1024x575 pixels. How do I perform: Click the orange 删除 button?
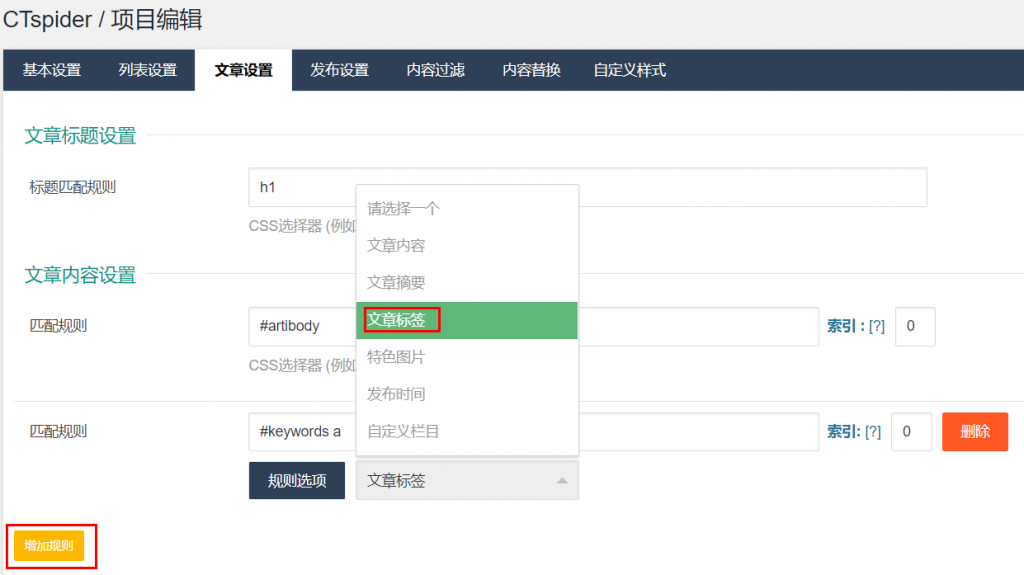[975, 431]
